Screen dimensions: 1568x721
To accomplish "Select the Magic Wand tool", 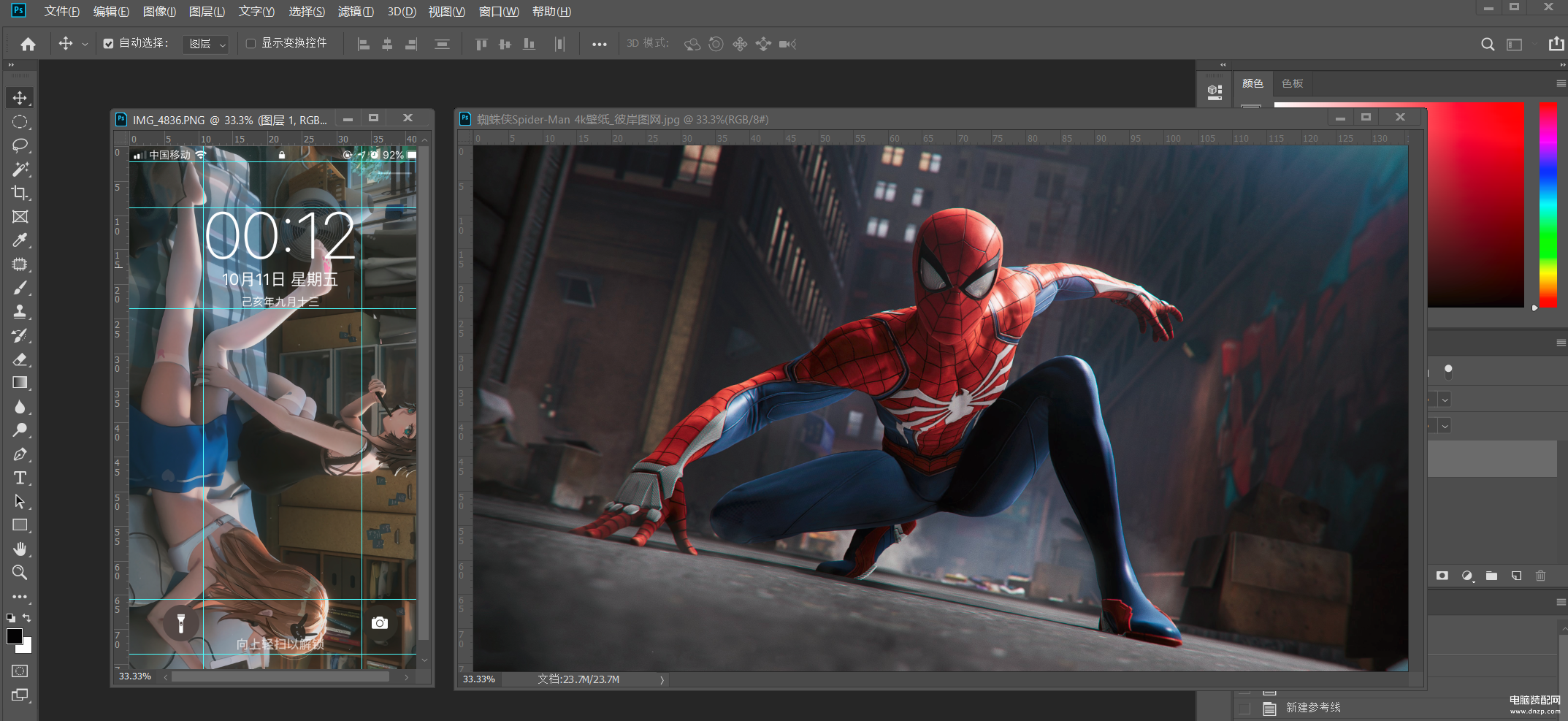I will [x=20, y=169].
